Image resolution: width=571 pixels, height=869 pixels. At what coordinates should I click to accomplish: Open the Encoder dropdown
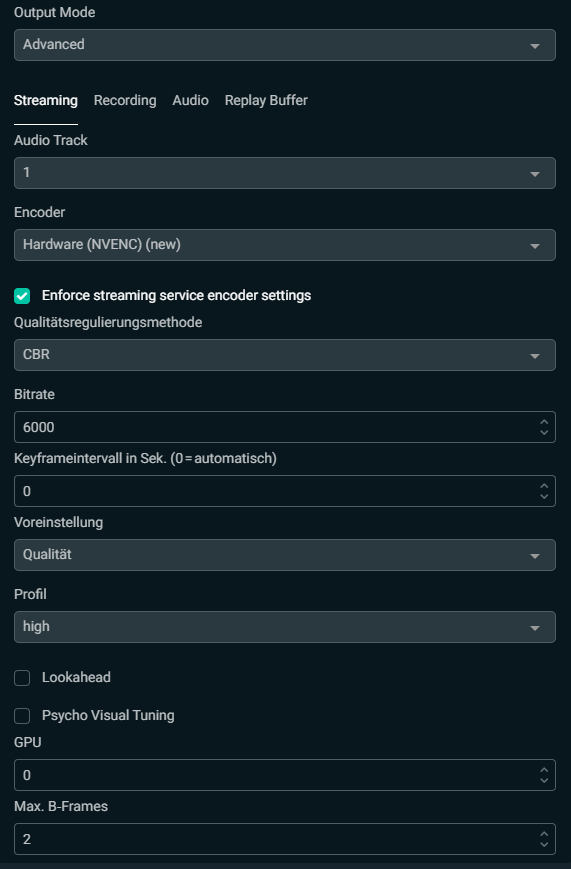(x=284, y=245)
